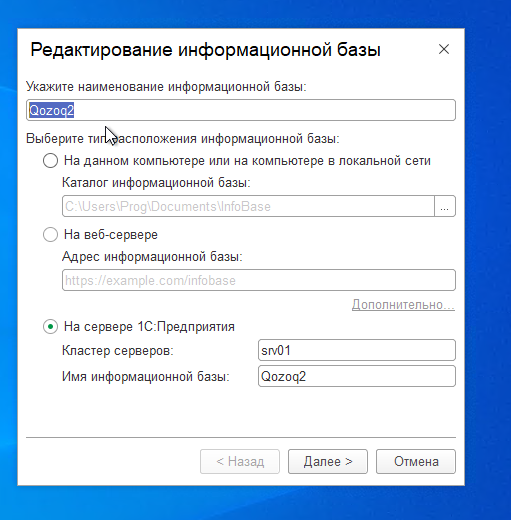The width and height of the screenshot is (511, 520).
Task: Click the "Укажите наименование информационной базы:" label
Action: 166,87
